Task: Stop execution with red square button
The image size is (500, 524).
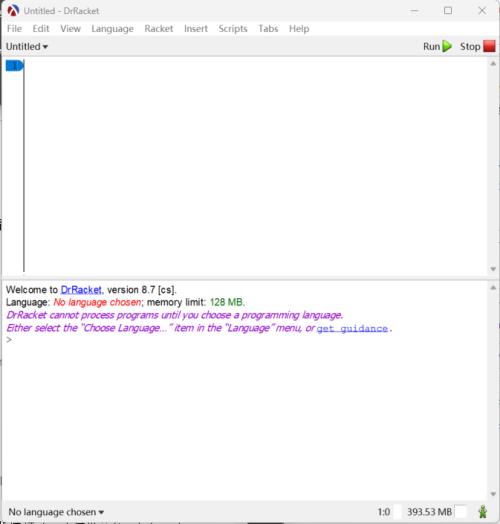Action: coord(478,46)
